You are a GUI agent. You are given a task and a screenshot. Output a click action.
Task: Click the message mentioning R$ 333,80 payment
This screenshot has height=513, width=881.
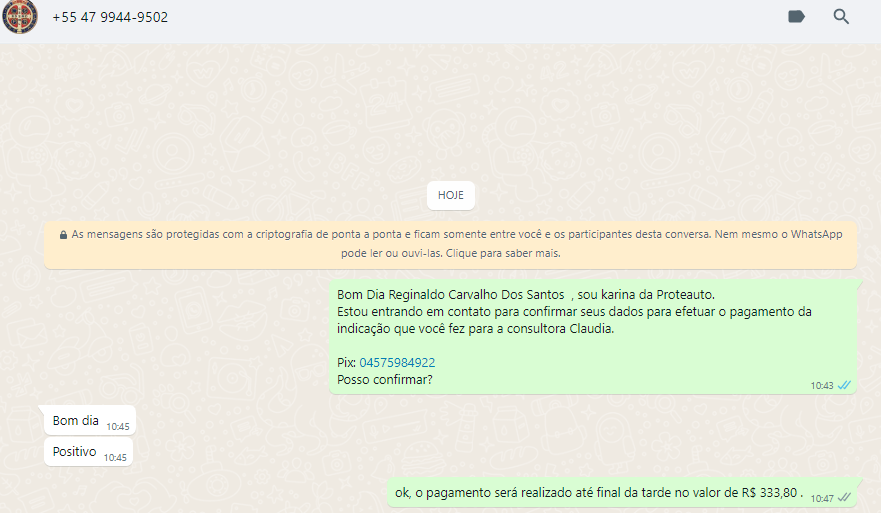coord(598,492)
